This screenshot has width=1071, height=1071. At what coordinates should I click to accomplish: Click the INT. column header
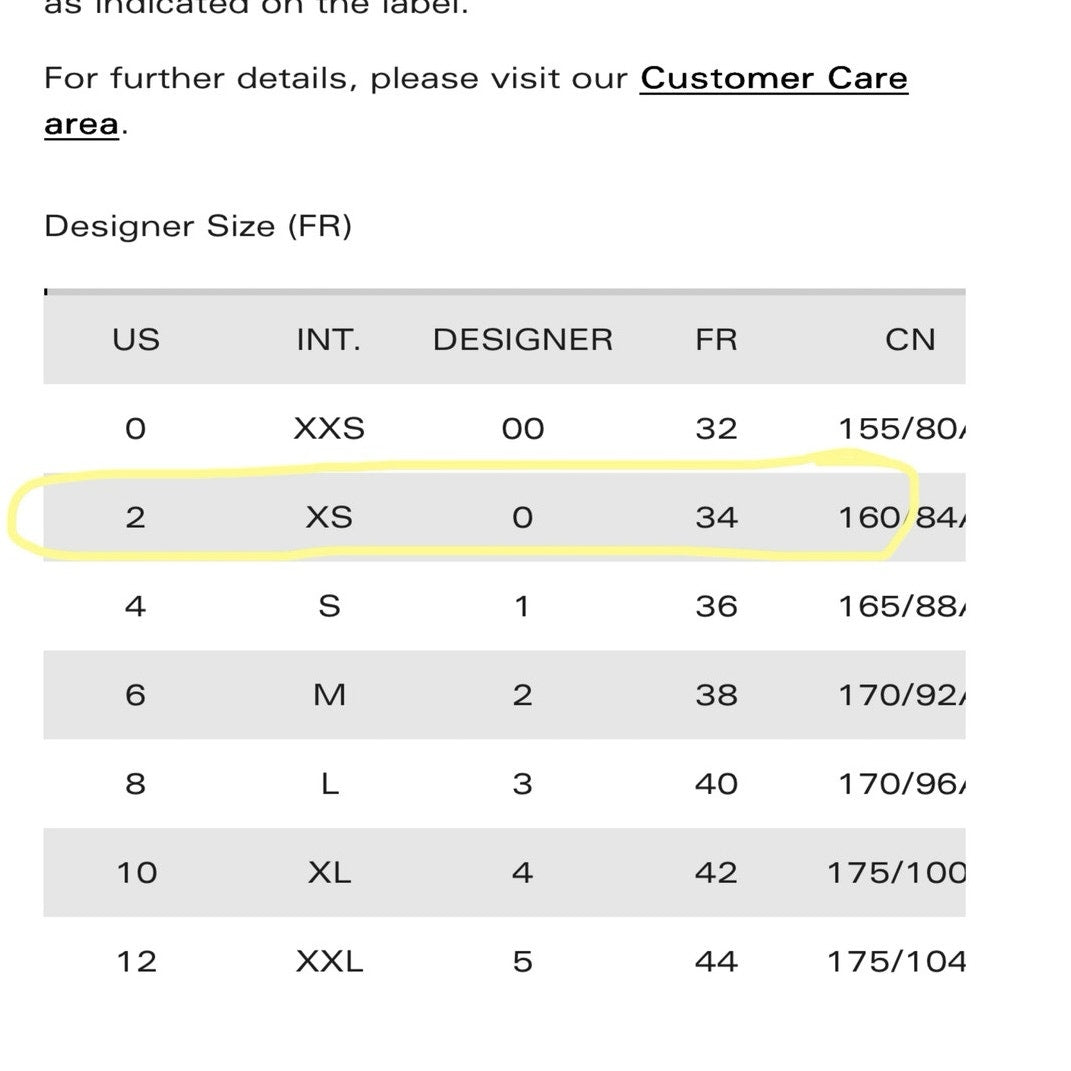(x=329, y=340)
